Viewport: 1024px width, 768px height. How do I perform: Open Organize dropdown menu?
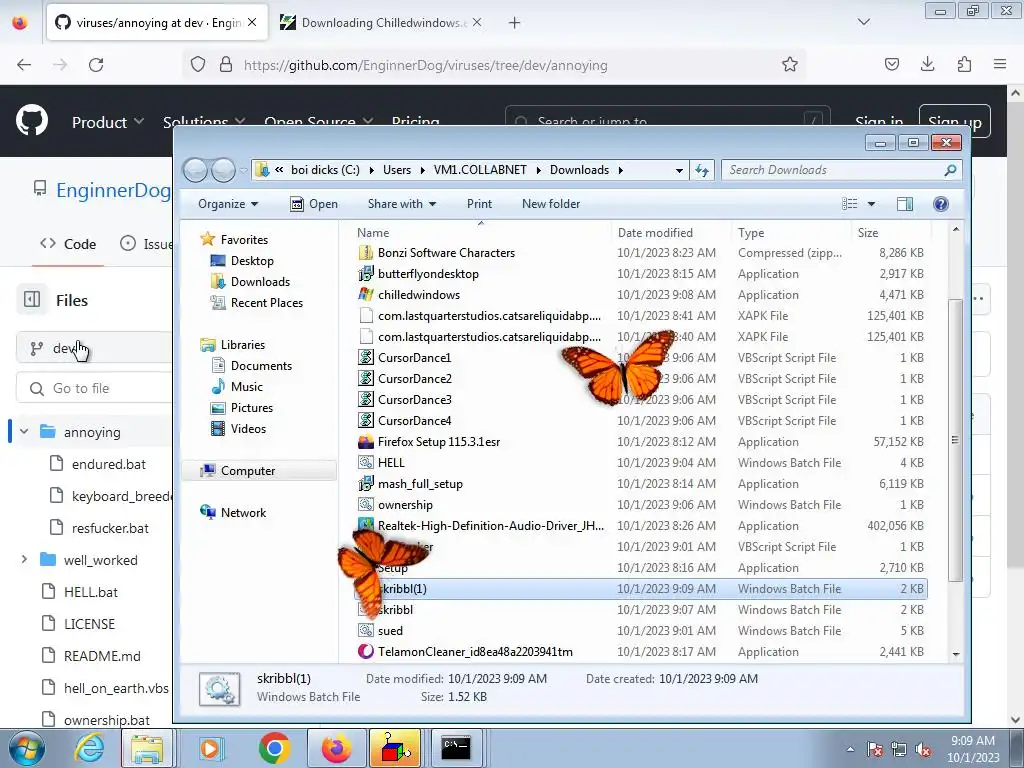228,204
